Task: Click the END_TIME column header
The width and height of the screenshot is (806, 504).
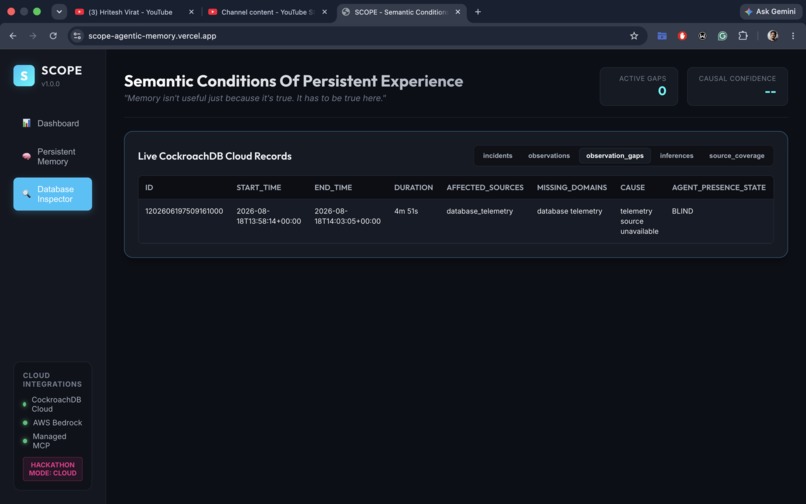Action: (x=333, y=188)
